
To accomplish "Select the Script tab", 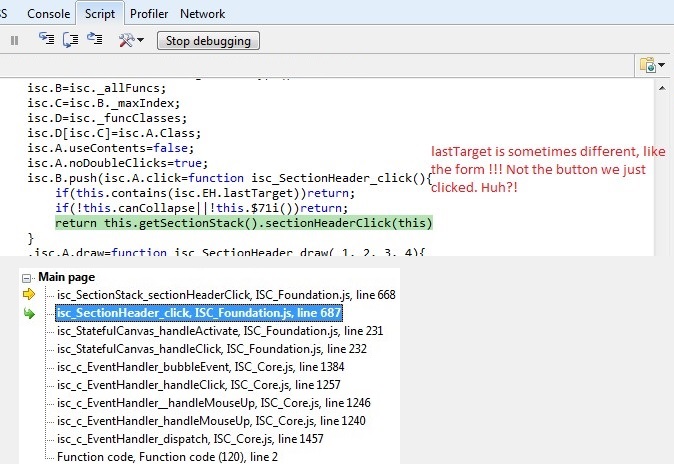I will [100, 14].
